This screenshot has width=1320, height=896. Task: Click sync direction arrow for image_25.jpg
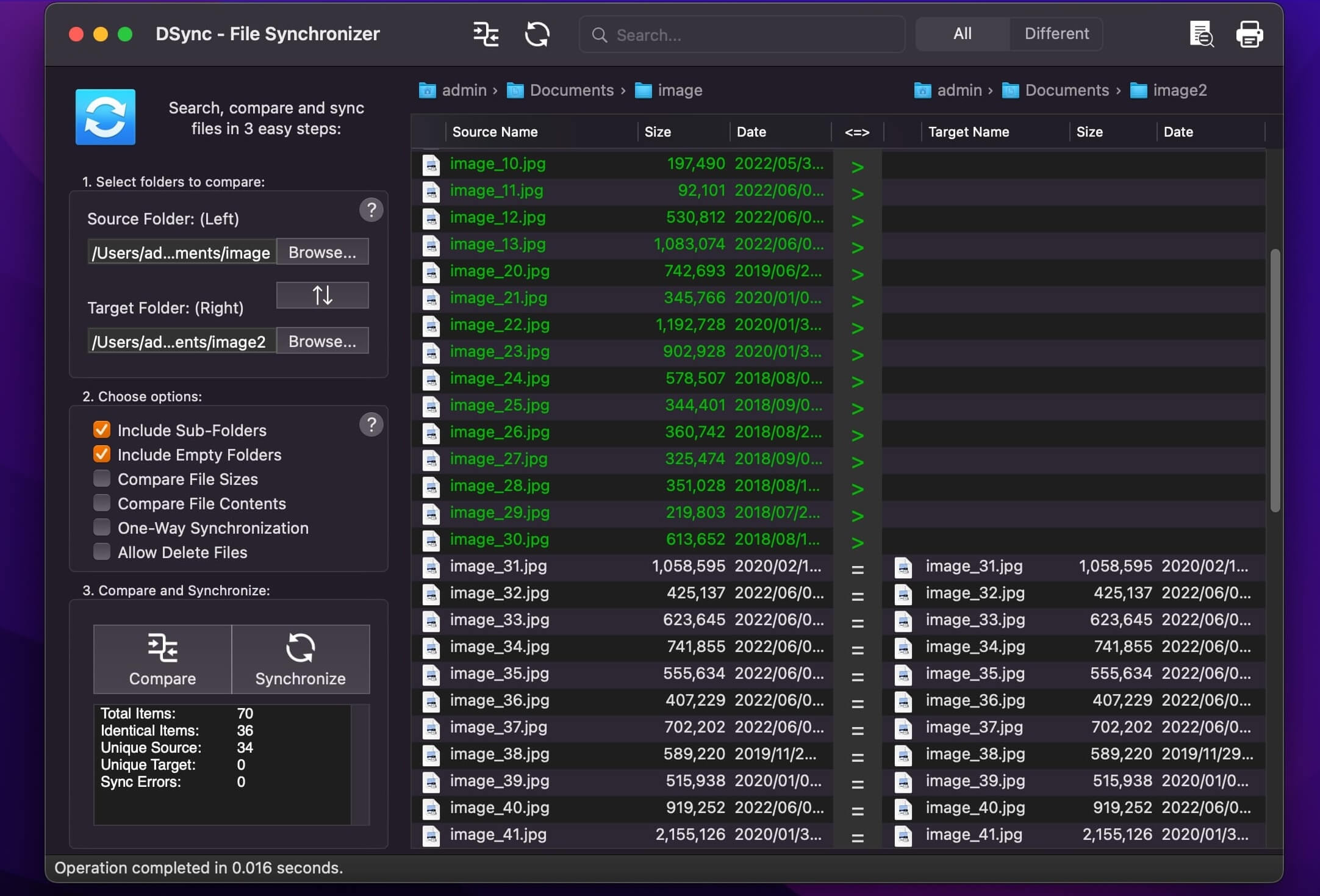857,408
